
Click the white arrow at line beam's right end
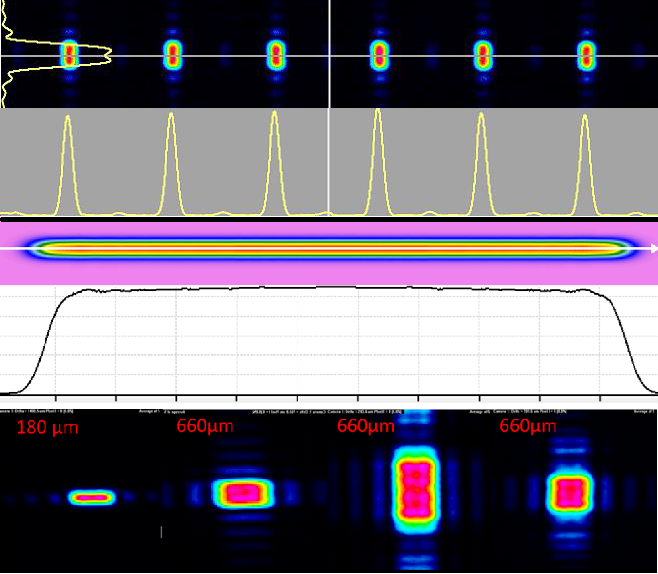[x=653, y=248]
